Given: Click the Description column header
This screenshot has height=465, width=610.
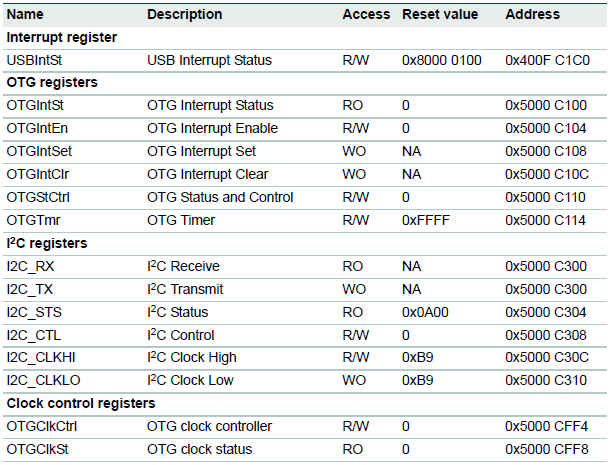Looking at the screenshot, I should [x=184, y=14].
